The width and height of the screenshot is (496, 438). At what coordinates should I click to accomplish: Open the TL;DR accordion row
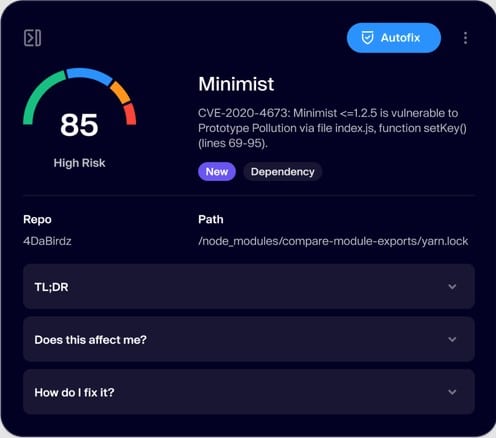click(249, 286)
